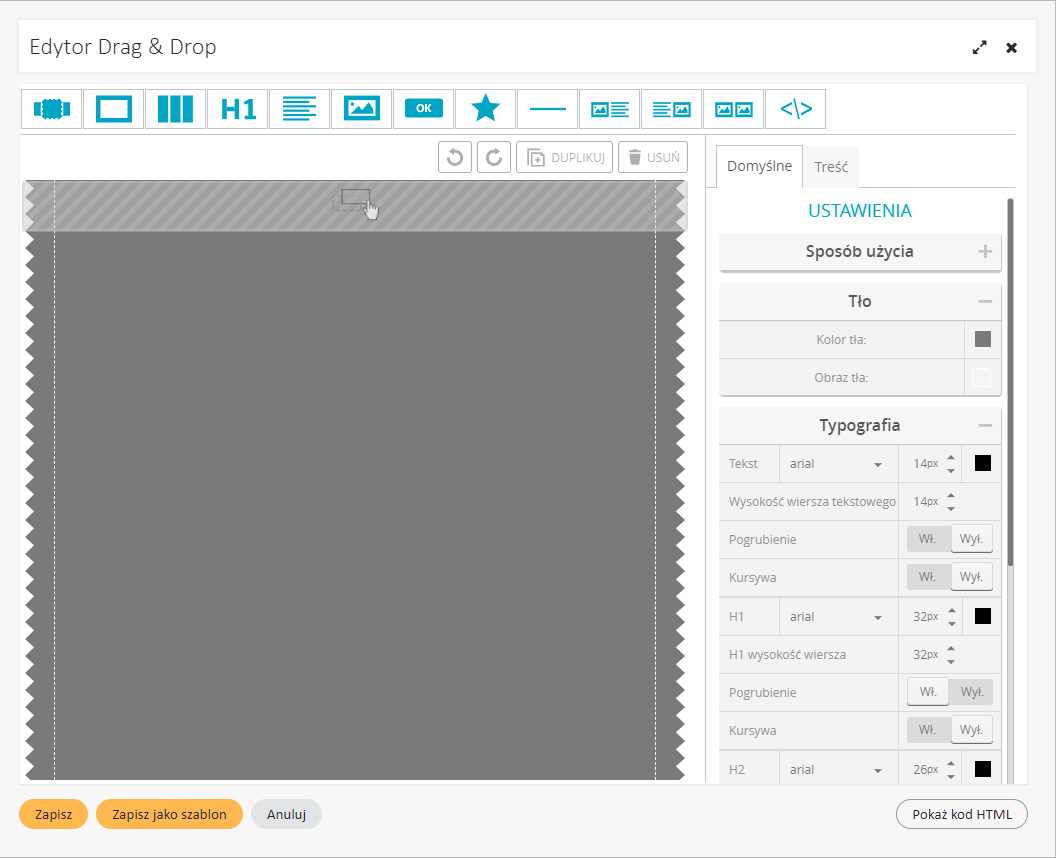Select the OK button block icon
Screen dimensions: 1056x858
click(x=423, y=109)
